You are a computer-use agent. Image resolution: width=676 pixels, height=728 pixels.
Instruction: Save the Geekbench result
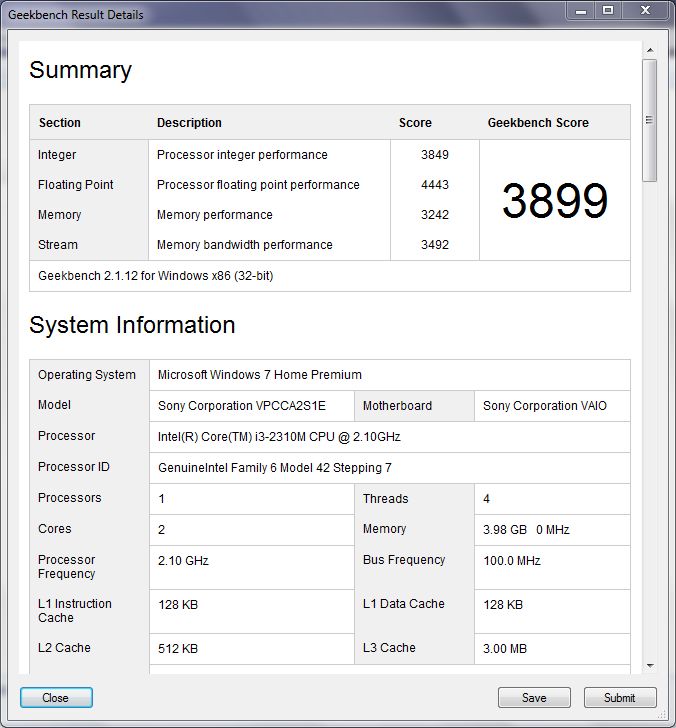click(x=534, y=697)
